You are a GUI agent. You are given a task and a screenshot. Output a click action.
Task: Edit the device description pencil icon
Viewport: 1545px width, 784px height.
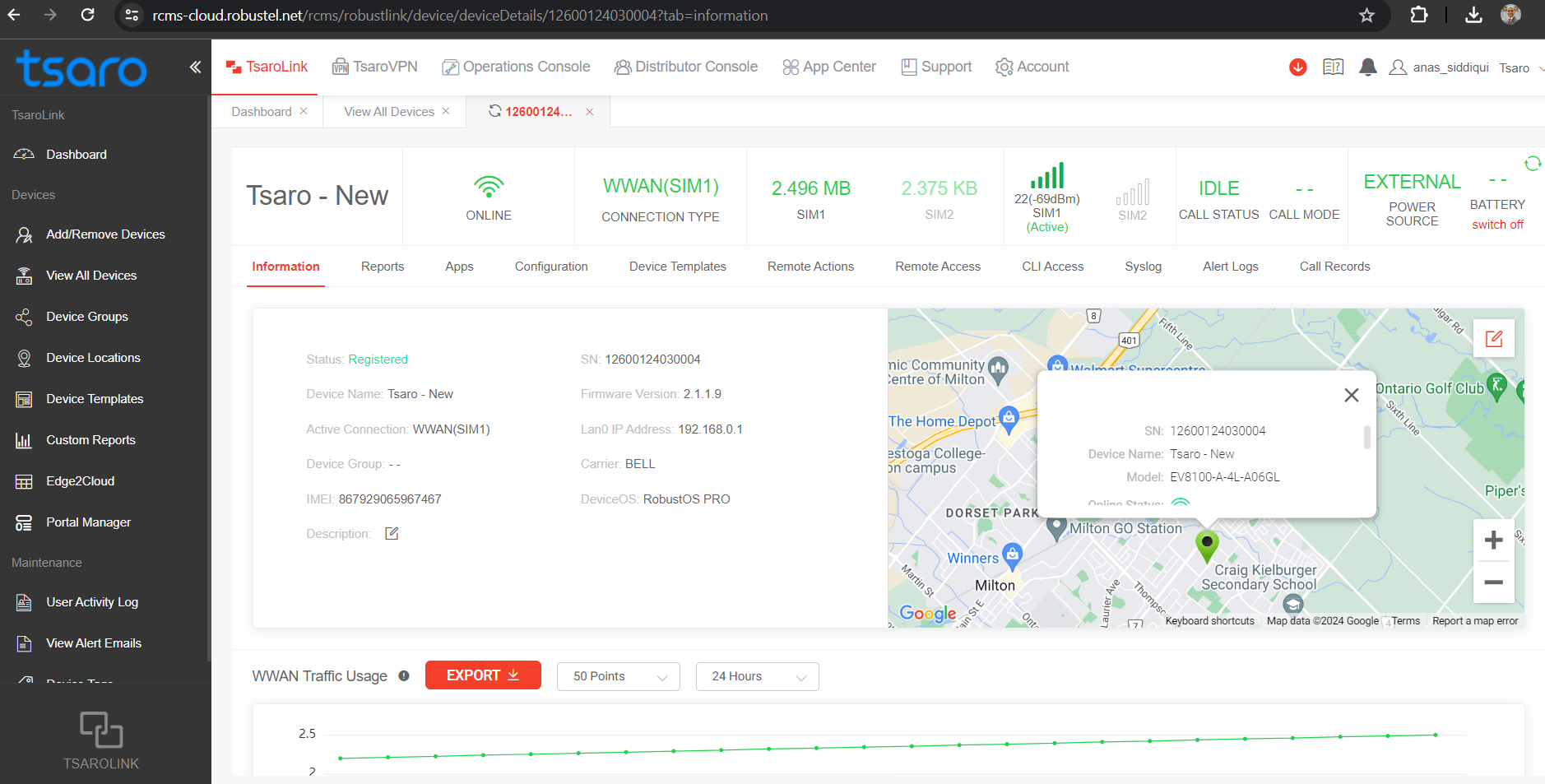[x=392, y=534]
